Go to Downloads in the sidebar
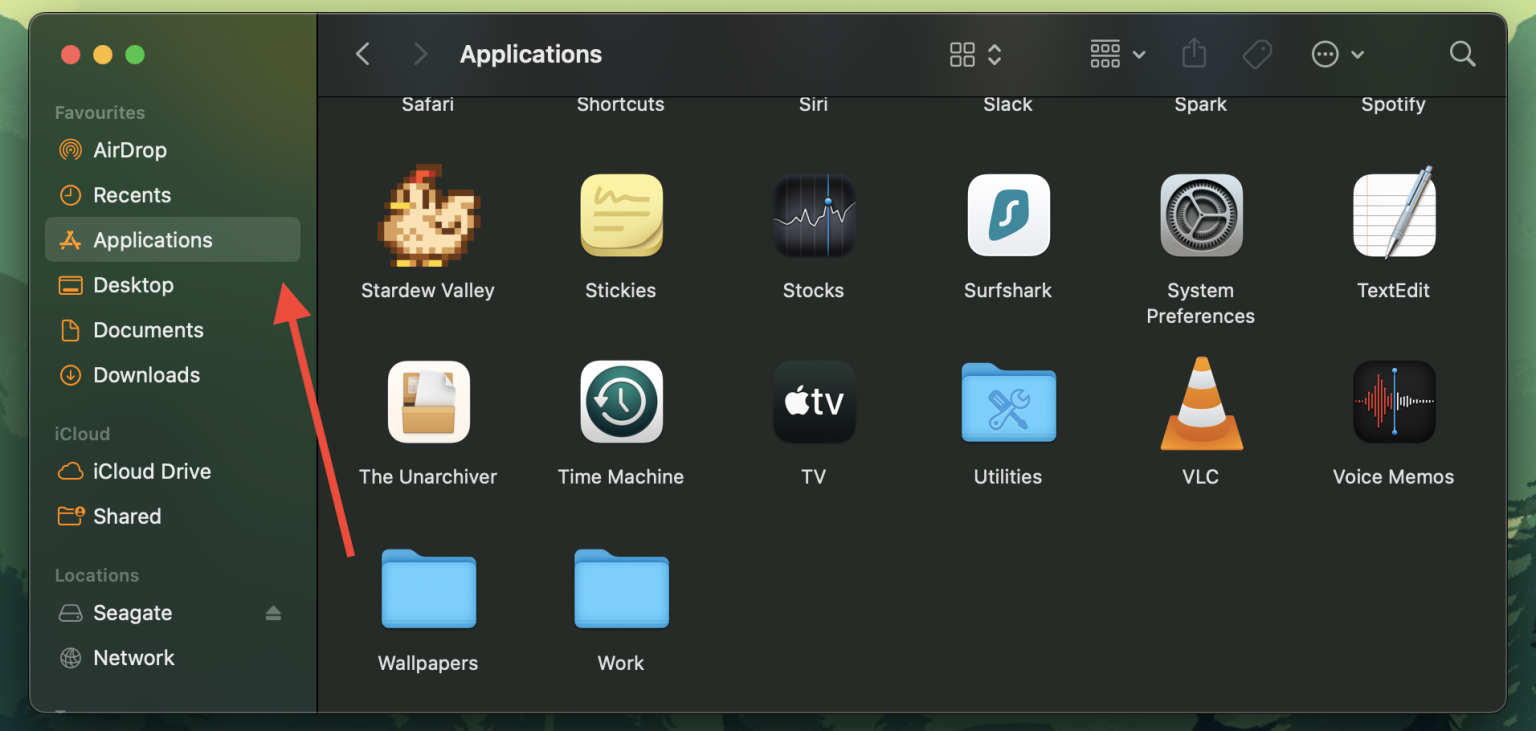The width and height of the screenshot is (1536, 731). click(146, 375)
